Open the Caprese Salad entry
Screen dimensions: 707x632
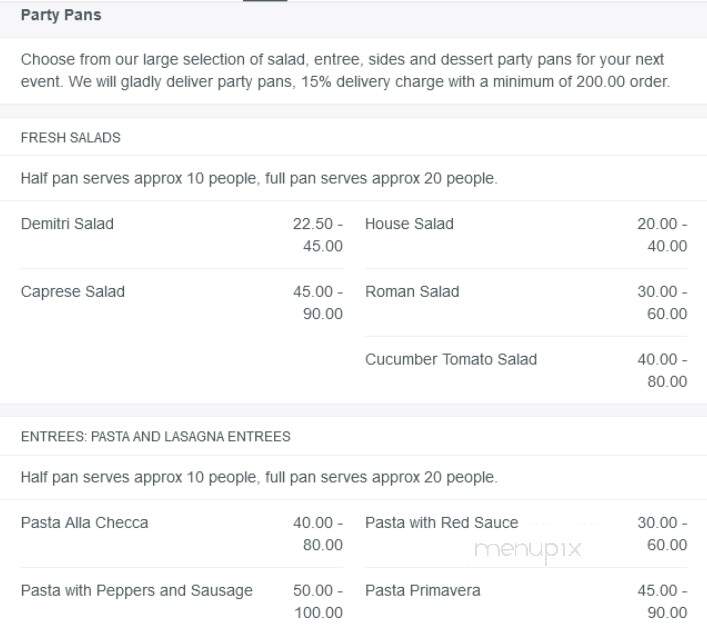[73, 291]
